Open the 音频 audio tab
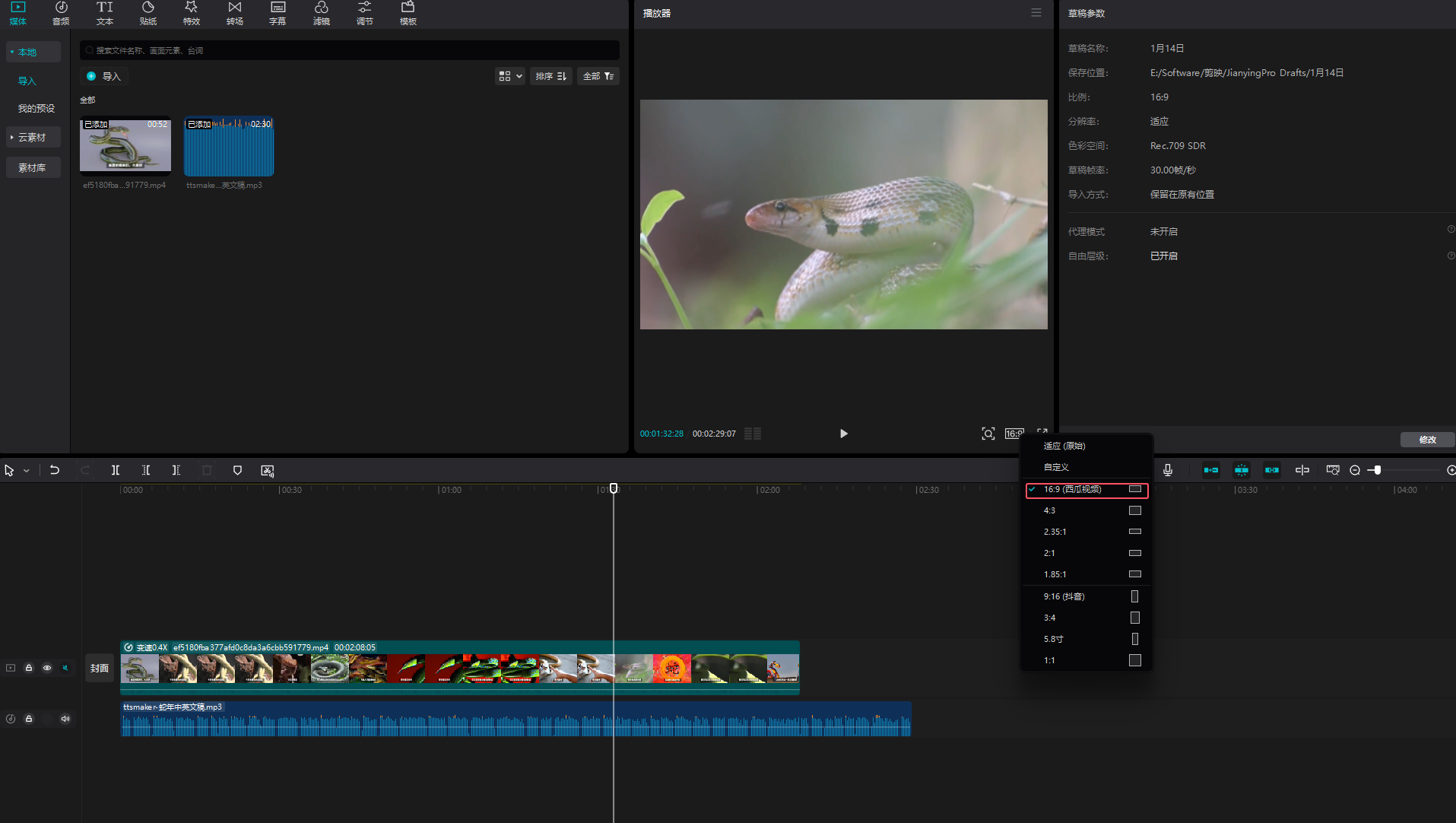 point(61,13)
